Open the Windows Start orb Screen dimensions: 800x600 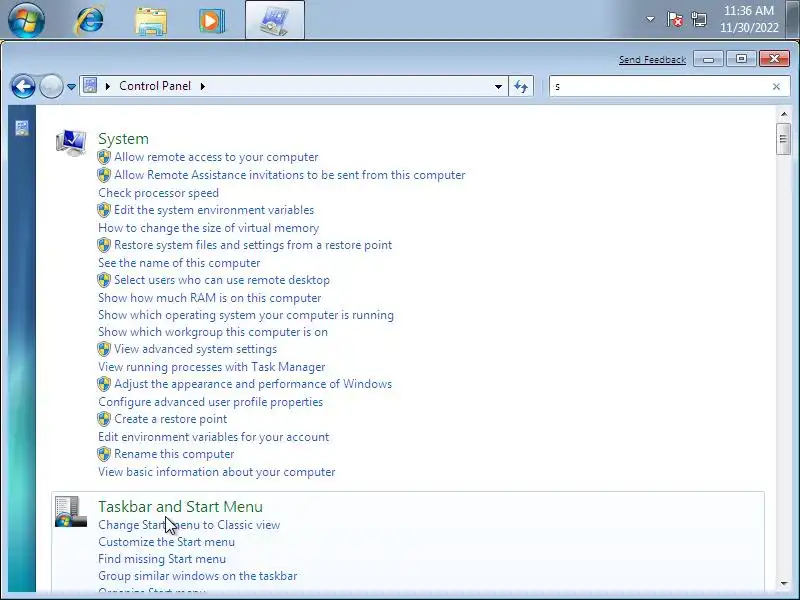pyautogui.click(x=26, y=20)
